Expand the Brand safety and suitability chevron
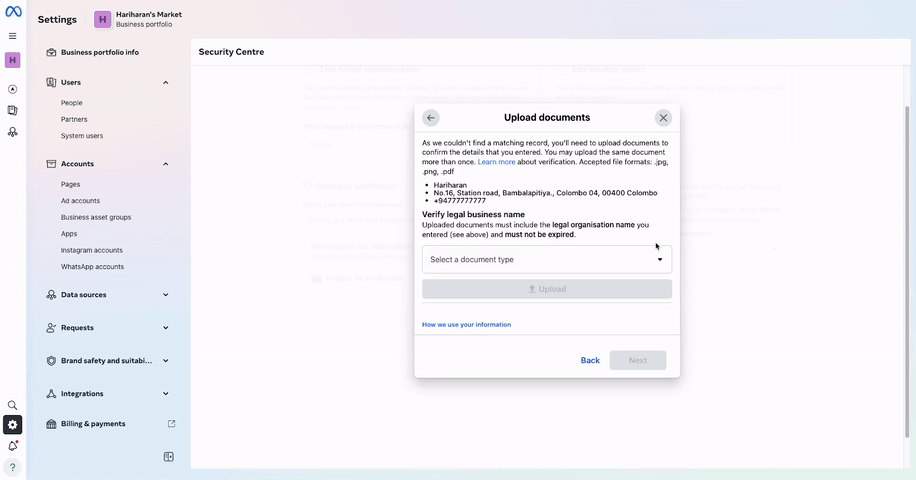 click(x=166, y=361)
